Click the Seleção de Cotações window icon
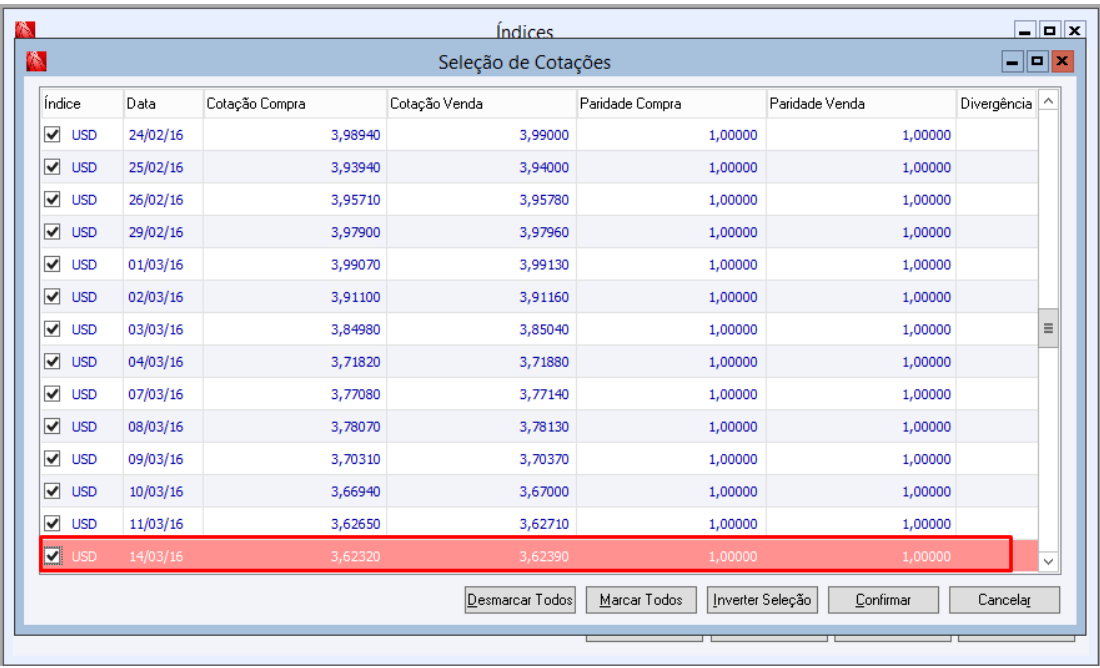Image resolution: width=1100 pixels, height=668 pixels. [36, 62]
